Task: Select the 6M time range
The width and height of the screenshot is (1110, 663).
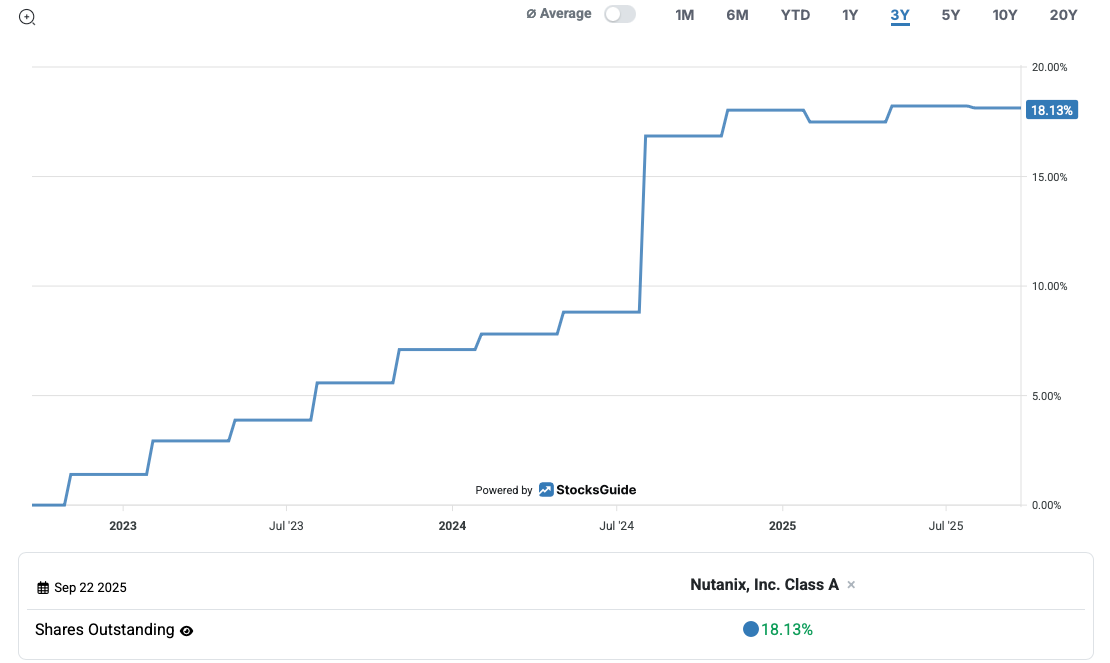Action: pyautogui.click(x=737, y=15)
